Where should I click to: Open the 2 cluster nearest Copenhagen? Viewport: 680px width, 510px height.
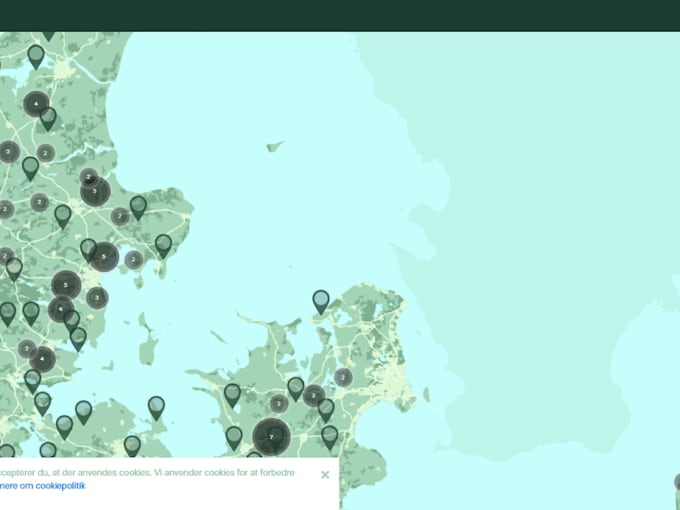[x=343, y=377]
